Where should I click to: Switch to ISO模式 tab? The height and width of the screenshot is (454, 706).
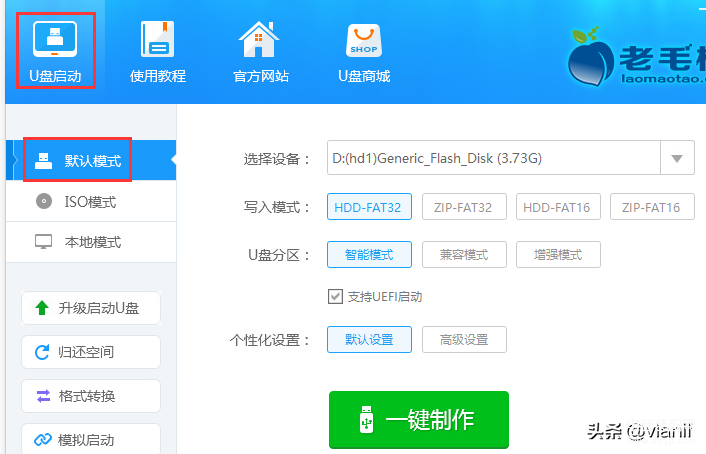(90, 202)
